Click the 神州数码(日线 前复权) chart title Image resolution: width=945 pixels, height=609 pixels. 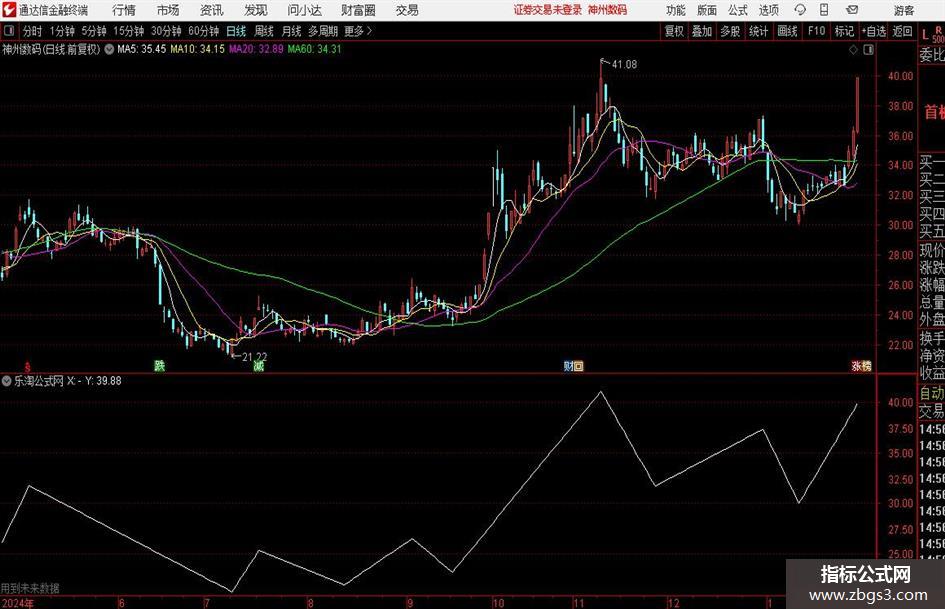51,49
